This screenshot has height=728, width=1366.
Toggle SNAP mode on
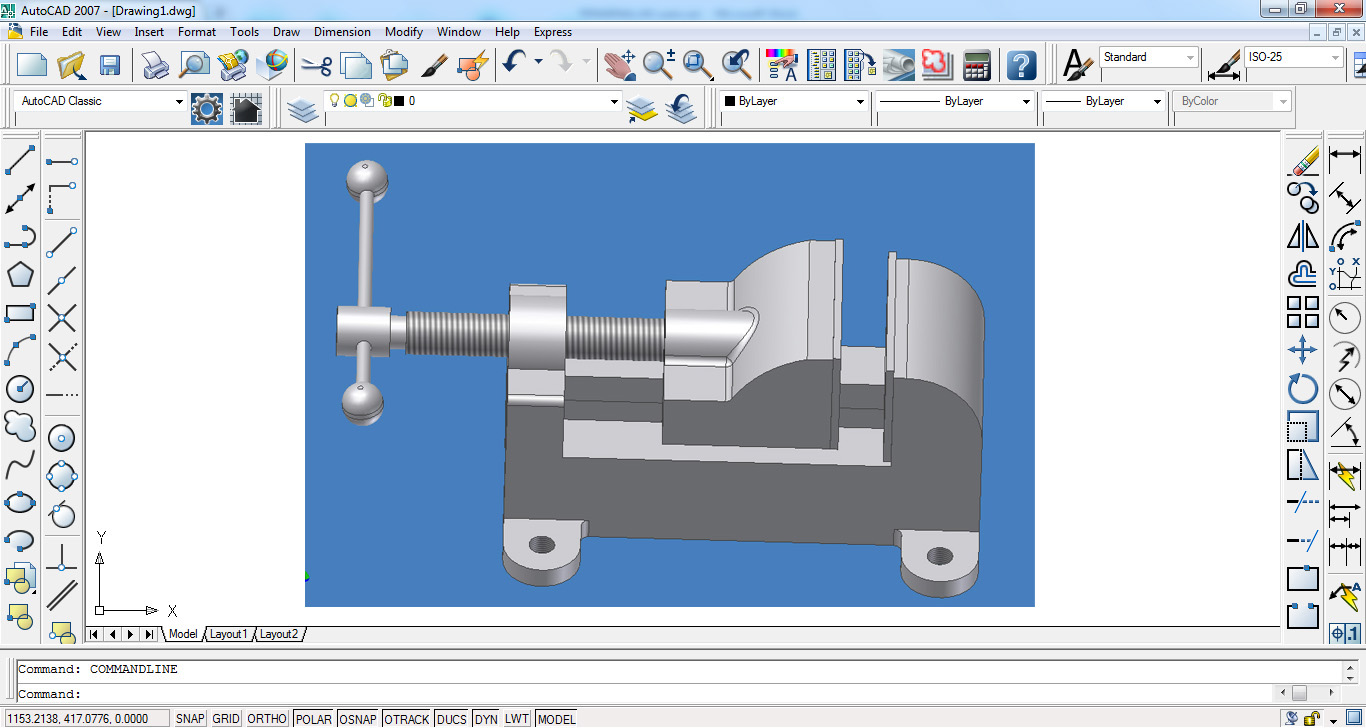click(x=189, y=718)
